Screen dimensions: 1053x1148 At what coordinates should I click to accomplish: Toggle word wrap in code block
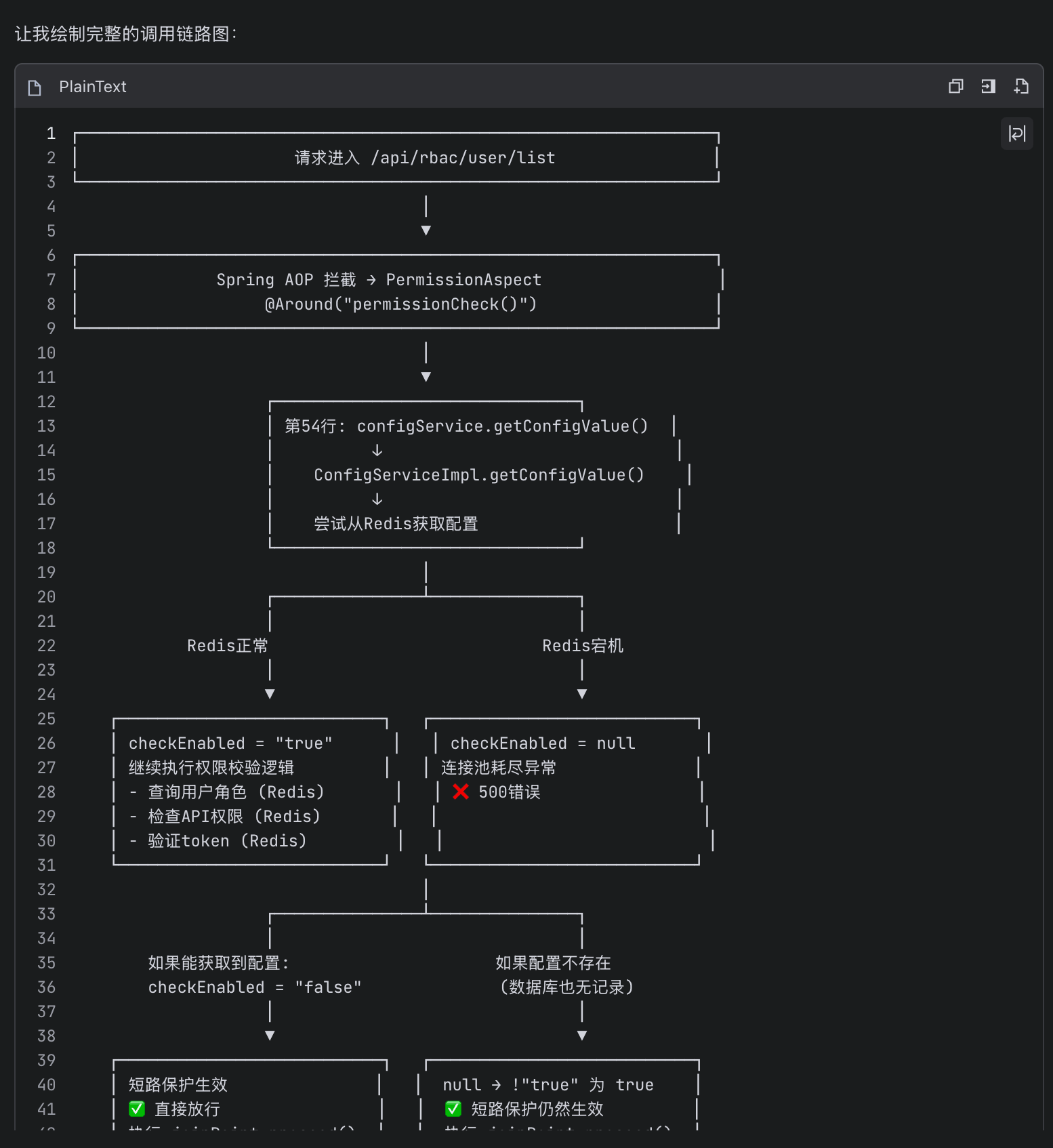(1016, 134)
